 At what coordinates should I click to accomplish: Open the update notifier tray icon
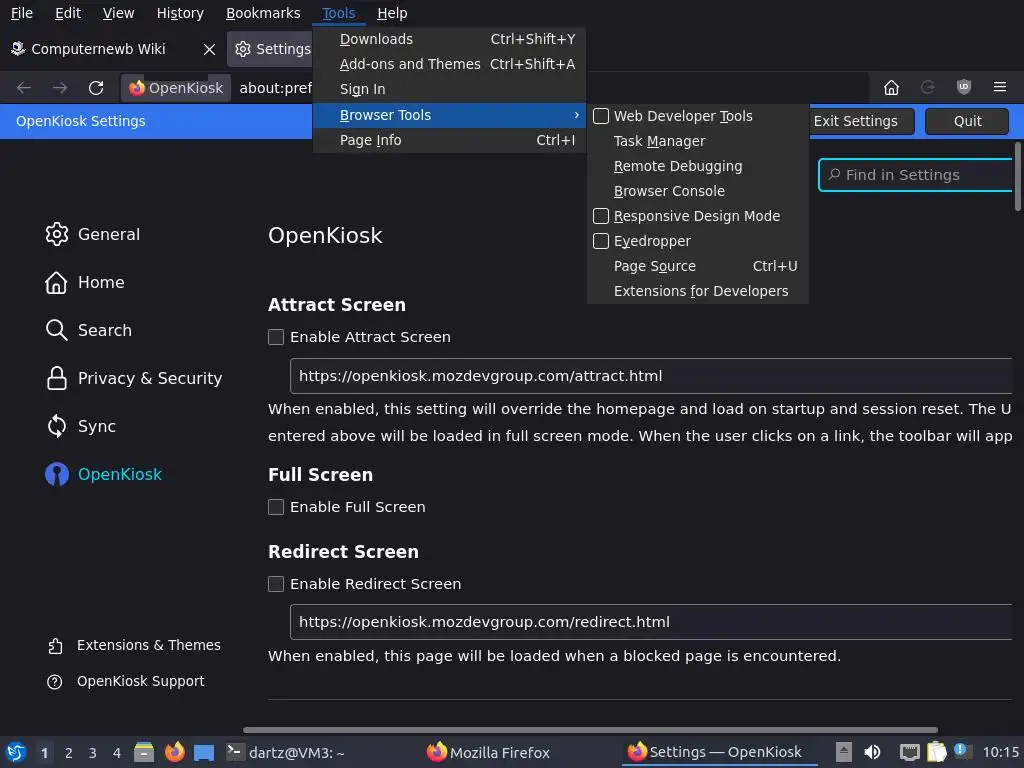[960, 751]
